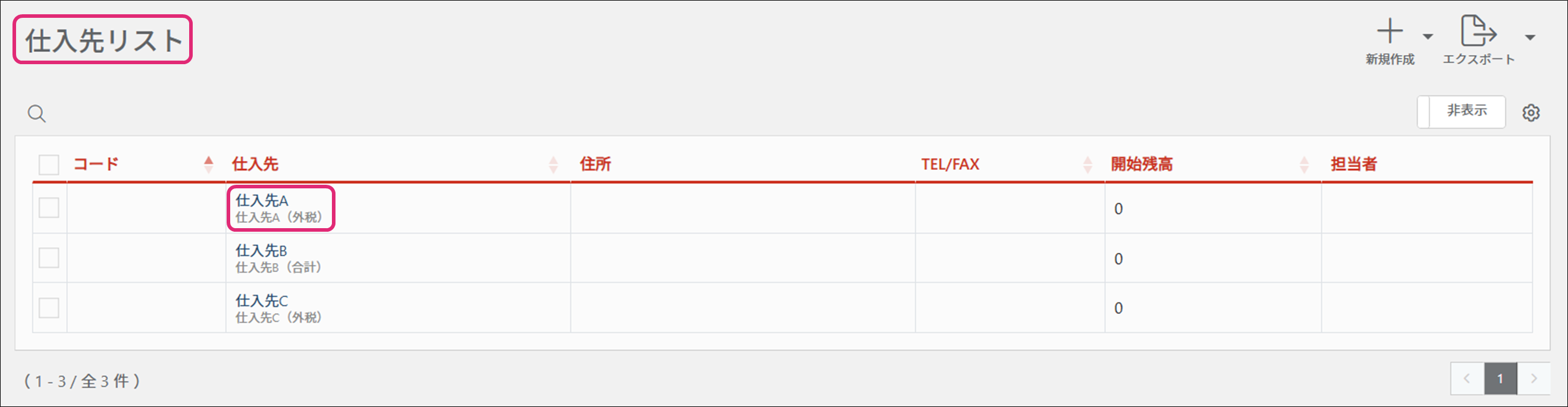Sort by 開始残高 column arrows
Screen dimensions: 1568x407
[1304, 164]
